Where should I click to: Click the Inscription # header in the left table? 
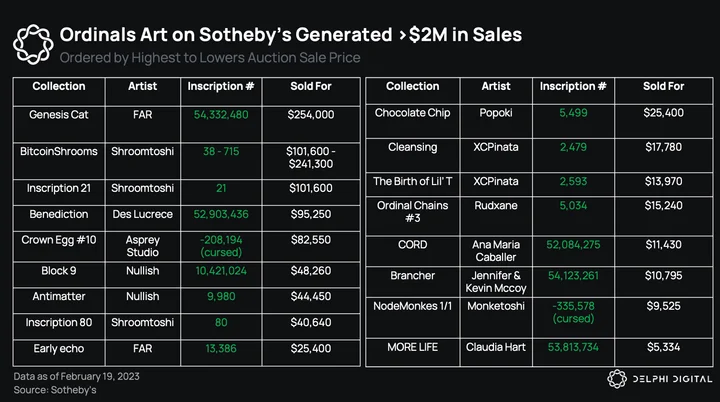pyautogui.click(x=221, y=86)
